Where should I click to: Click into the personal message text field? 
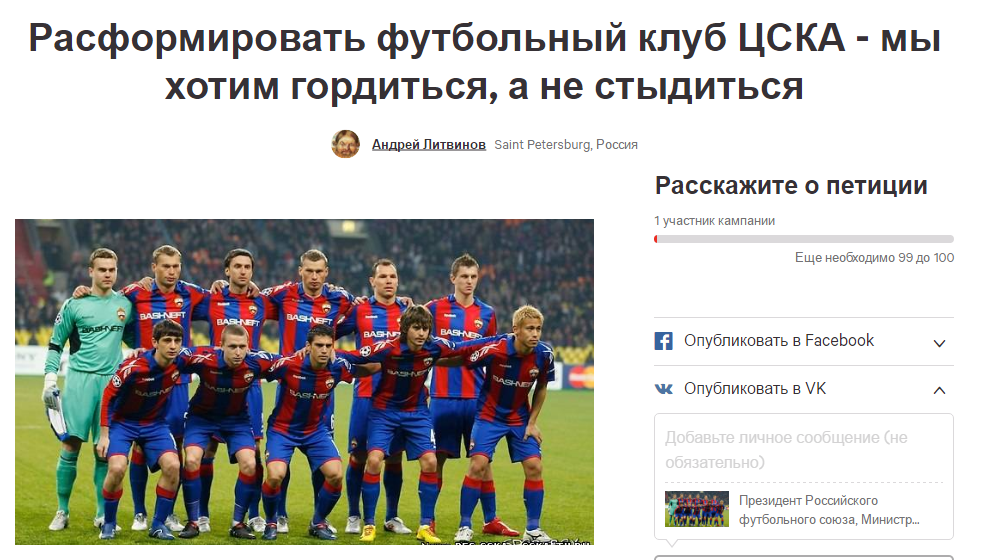tap(804, 449)
